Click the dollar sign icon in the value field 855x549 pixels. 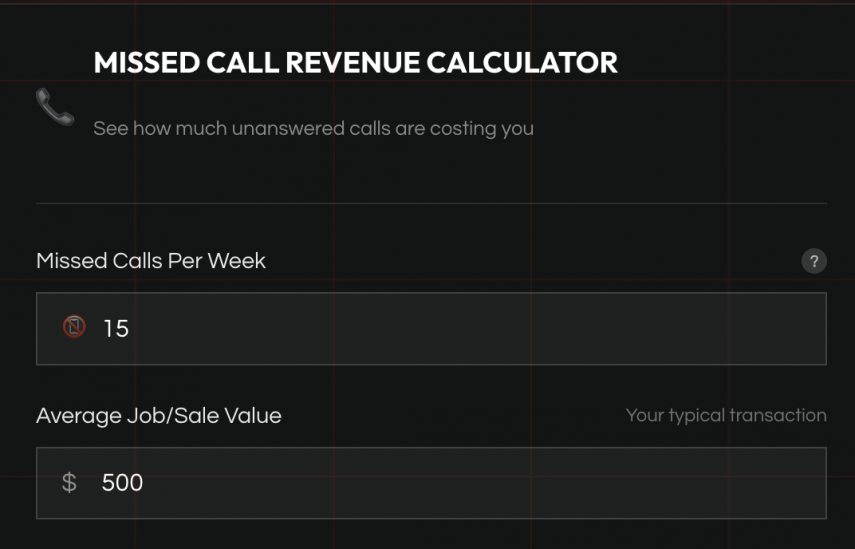69,483
